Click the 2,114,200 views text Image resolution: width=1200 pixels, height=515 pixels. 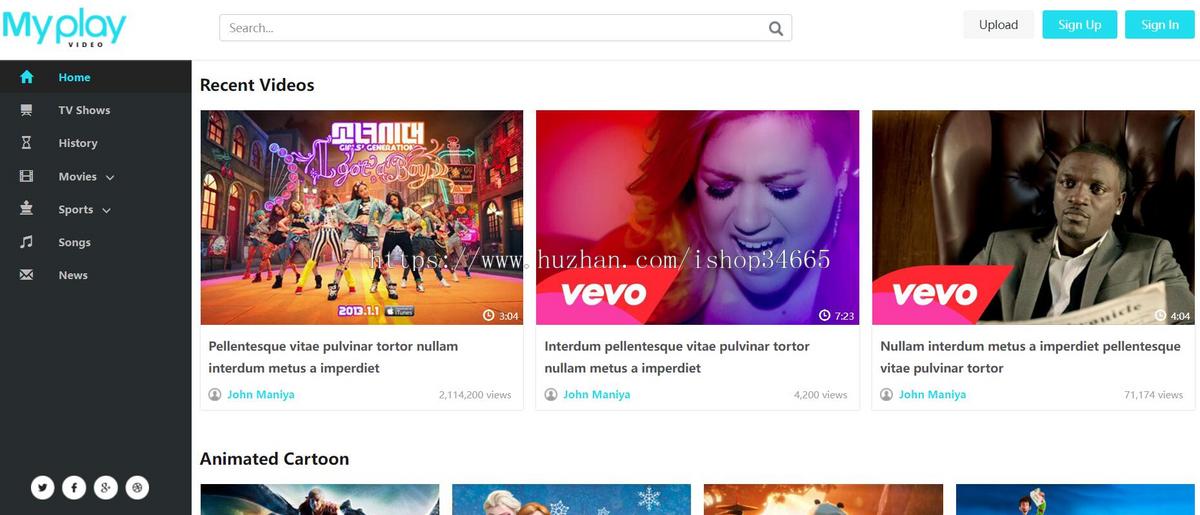[475, 395]
